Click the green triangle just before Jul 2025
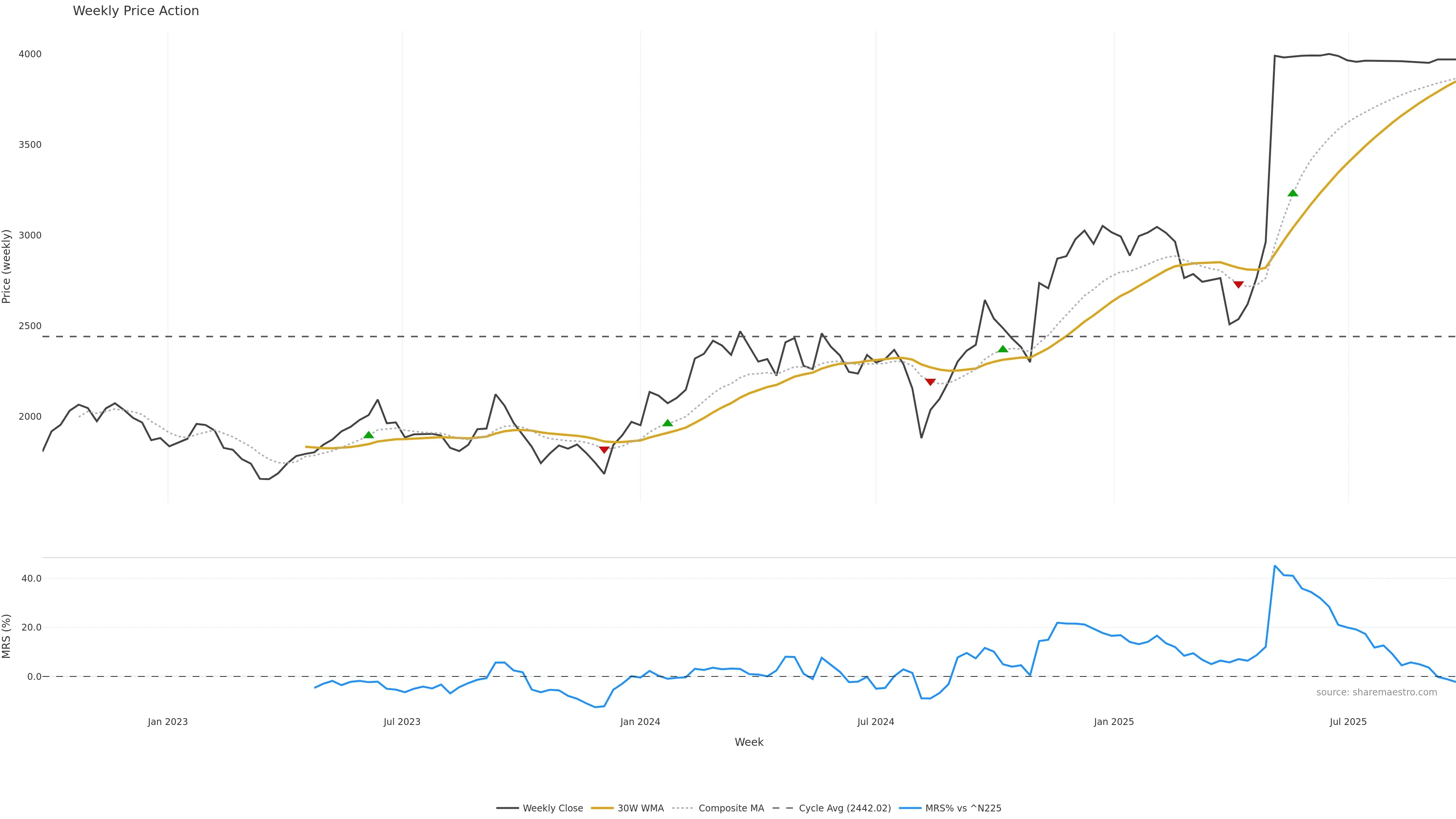 (x=1293, y=193)
